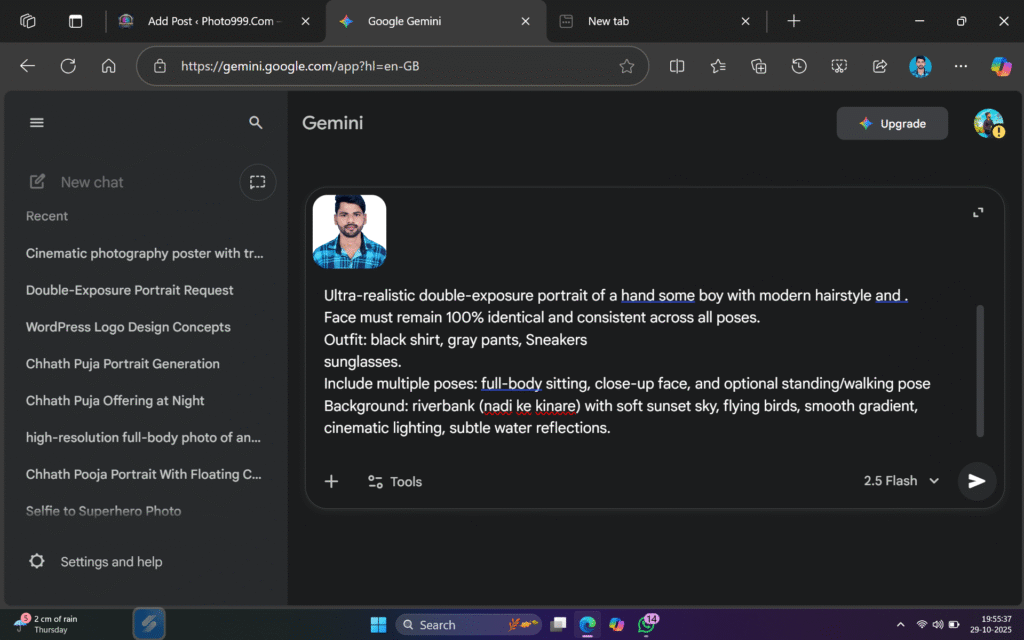Click the uploaded portrait thumbnail in the prompt

click(x=349, y=231)
